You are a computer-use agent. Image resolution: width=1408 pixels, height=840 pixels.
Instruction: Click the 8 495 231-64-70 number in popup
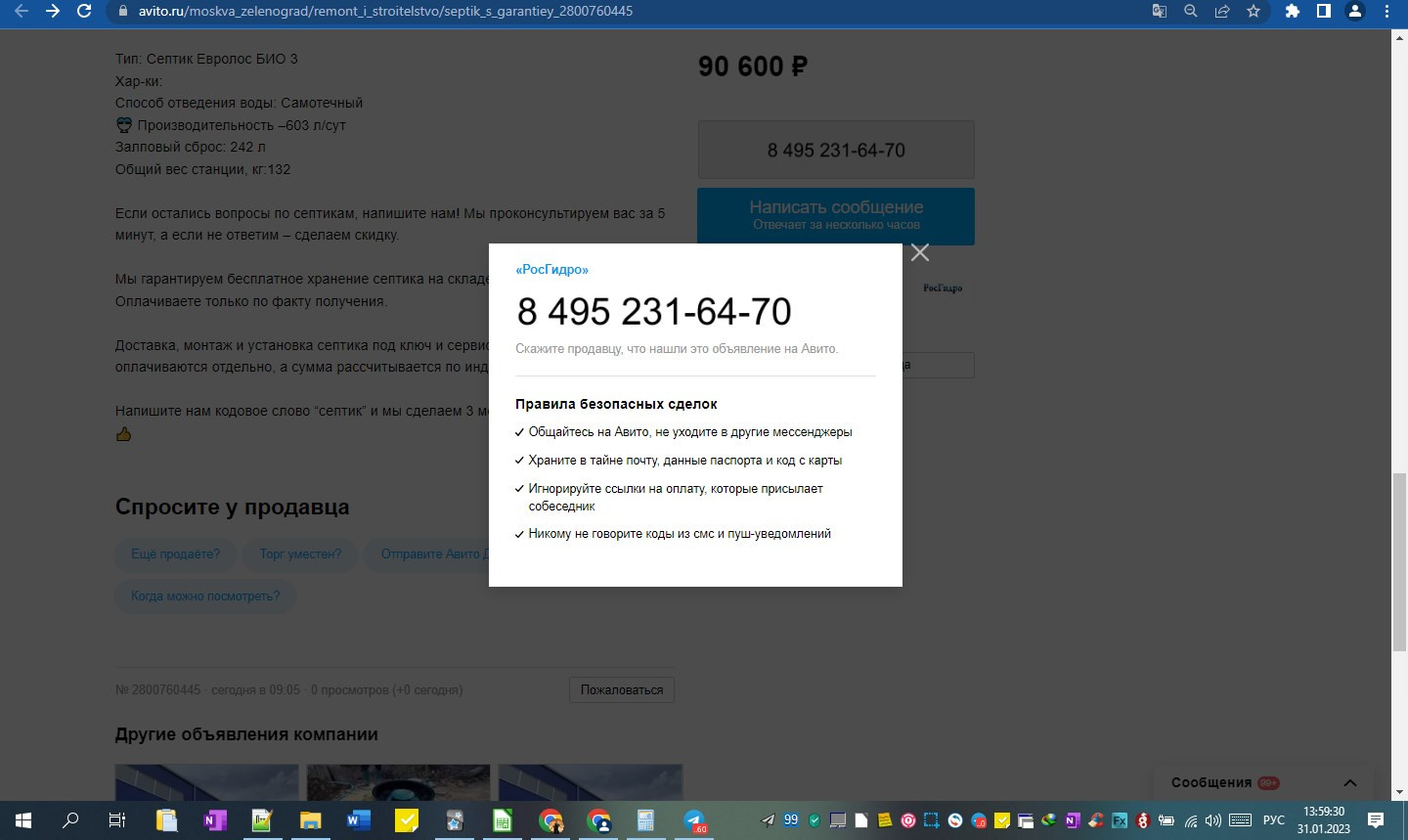click(654, 312)
